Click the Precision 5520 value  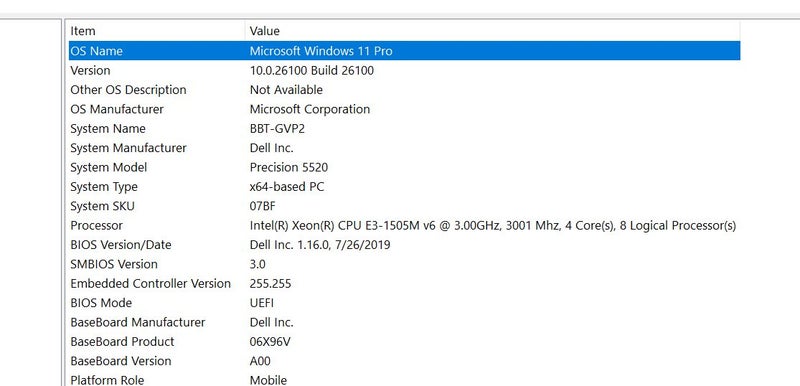click(289, 167)
